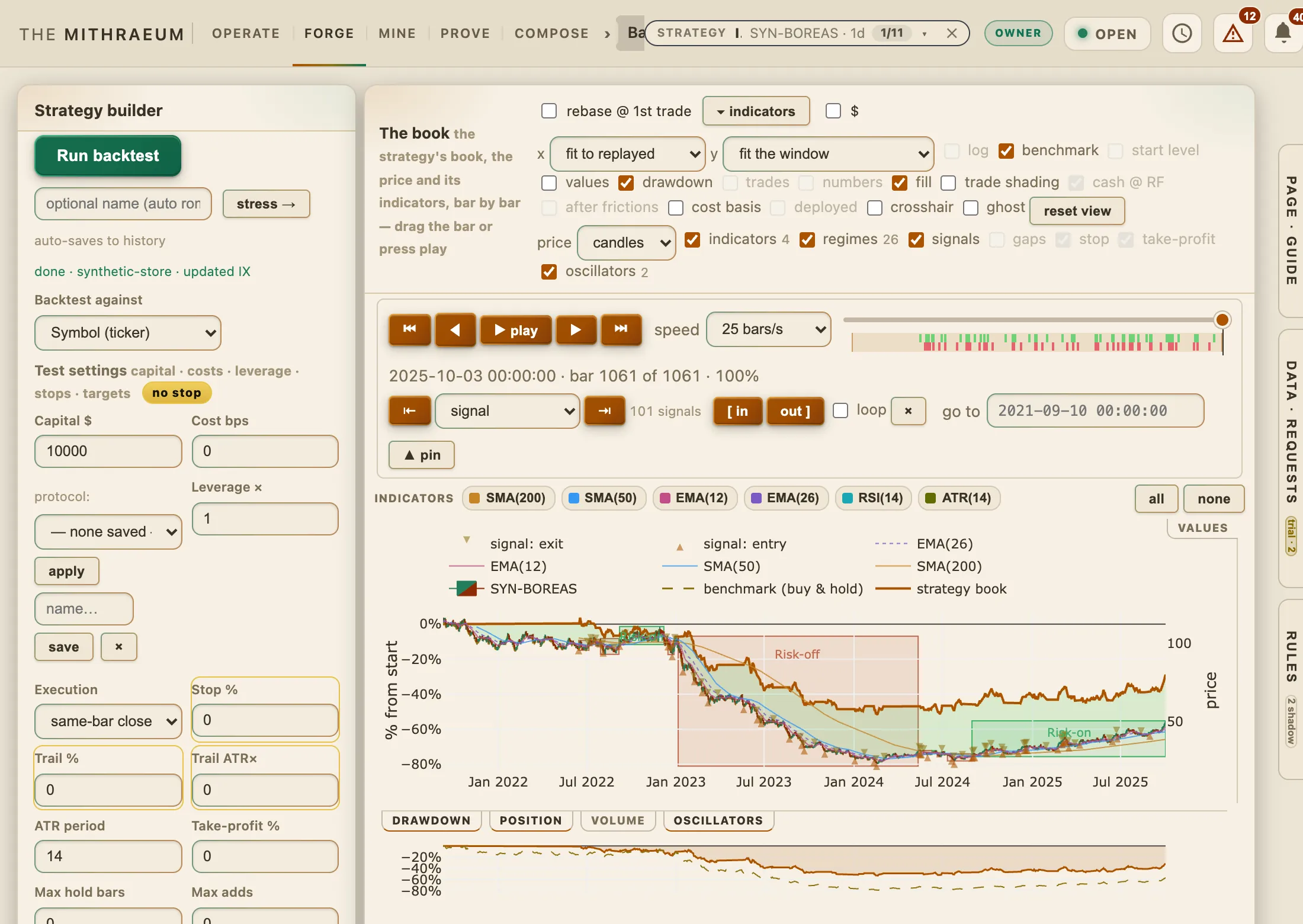Click the Capital $ input field

point(108,451)
